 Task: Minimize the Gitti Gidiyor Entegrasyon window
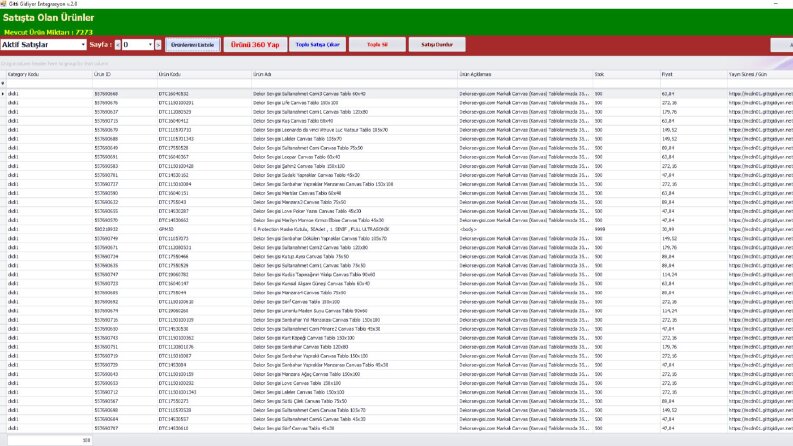pyautogui.click(x=775, y=4)
